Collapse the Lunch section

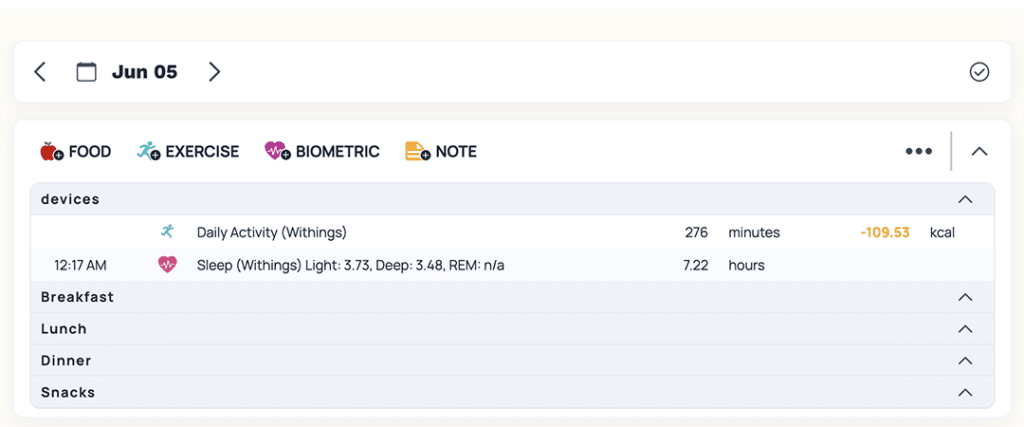[965, 329]
